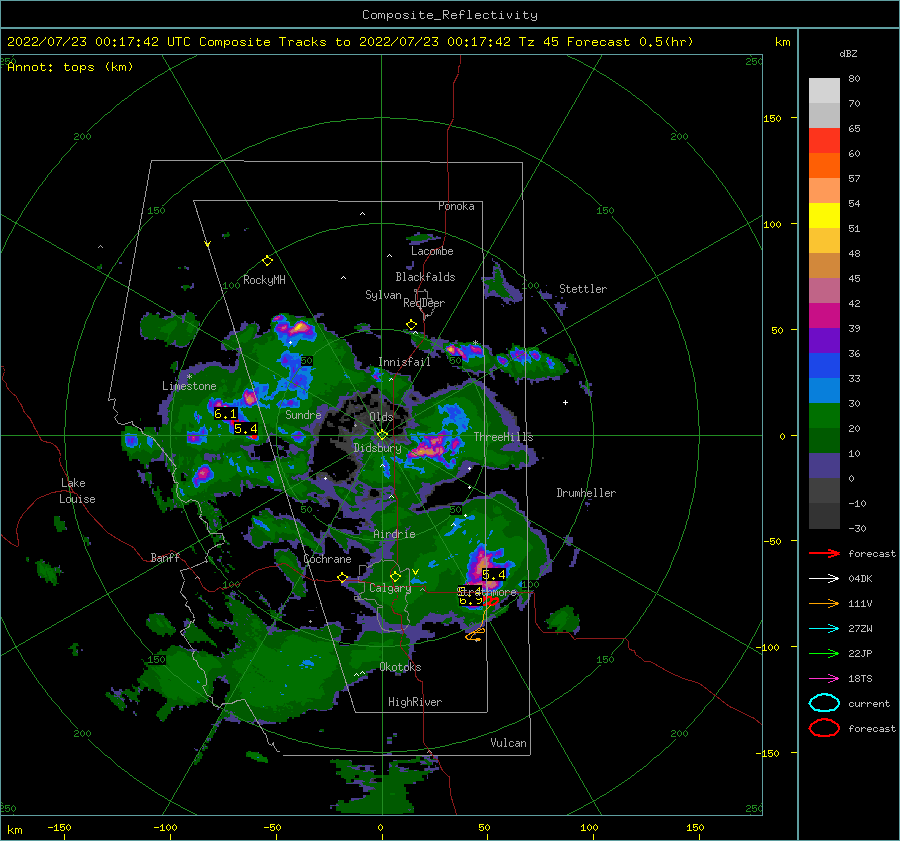Choose the green 22JP track arrow
Image resolution: width=900 pixels, height=841 pixels.
click(x=824, y=653)
